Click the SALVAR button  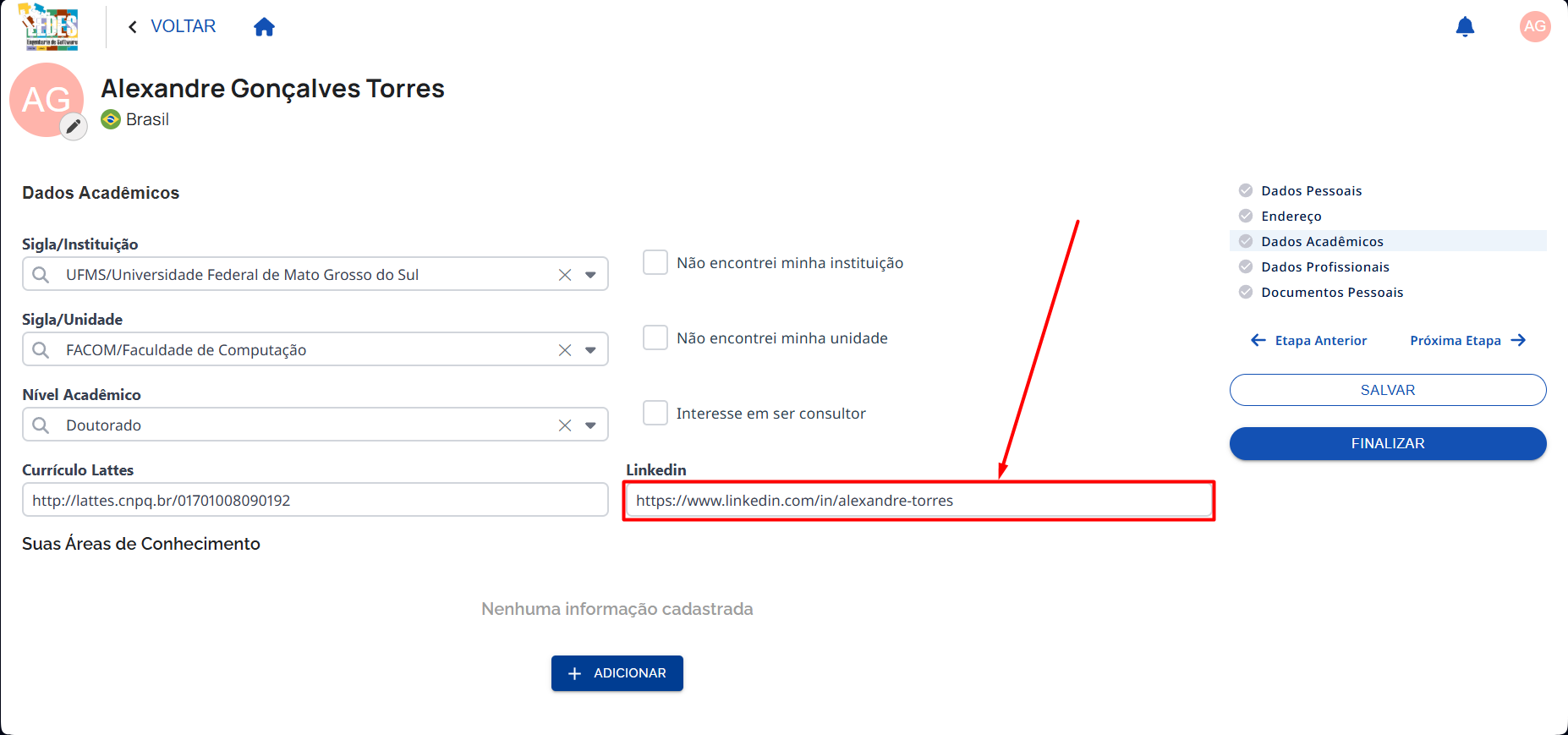pyautogui.click(x=1388, y=390)
